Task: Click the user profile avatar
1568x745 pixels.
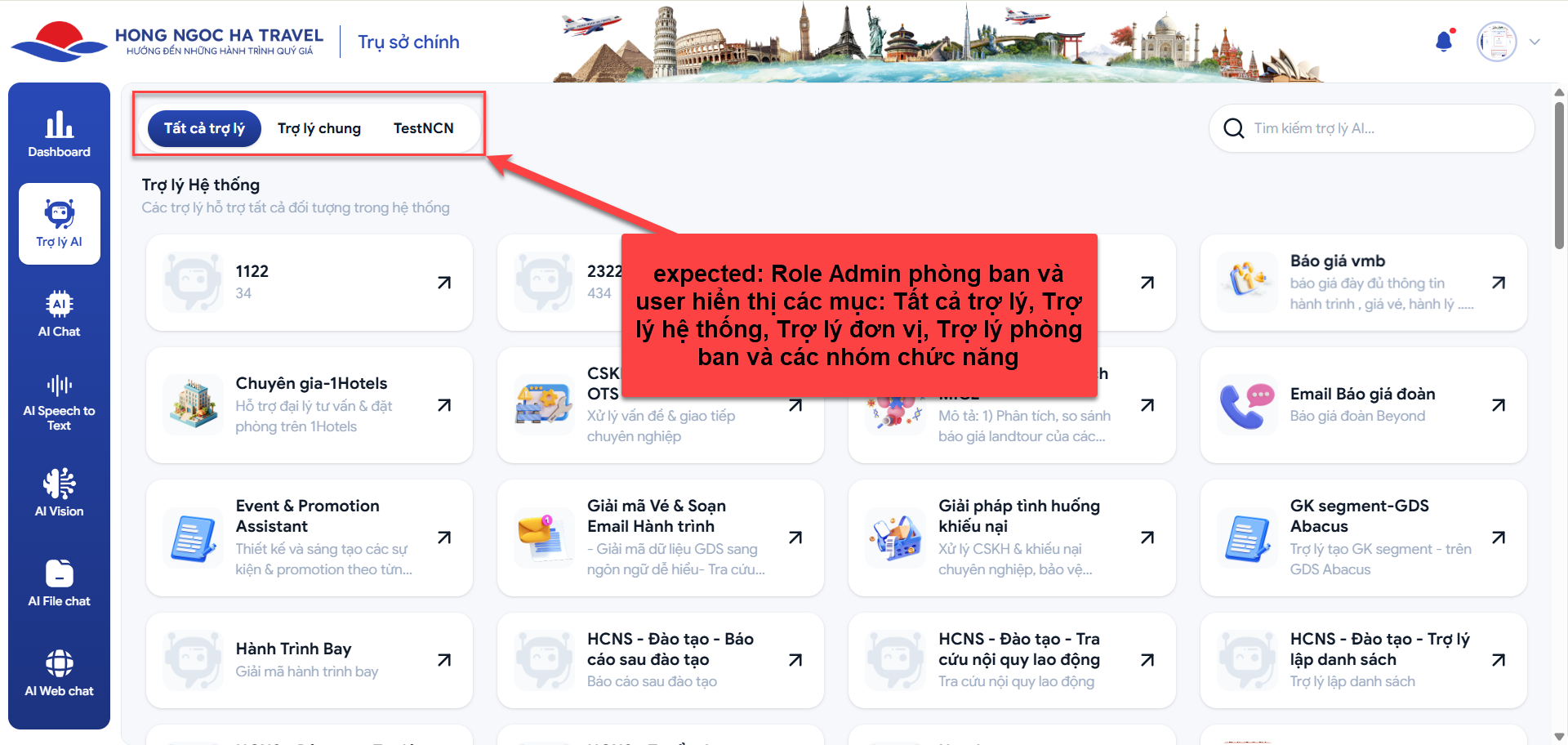Action: point(1496,42)
